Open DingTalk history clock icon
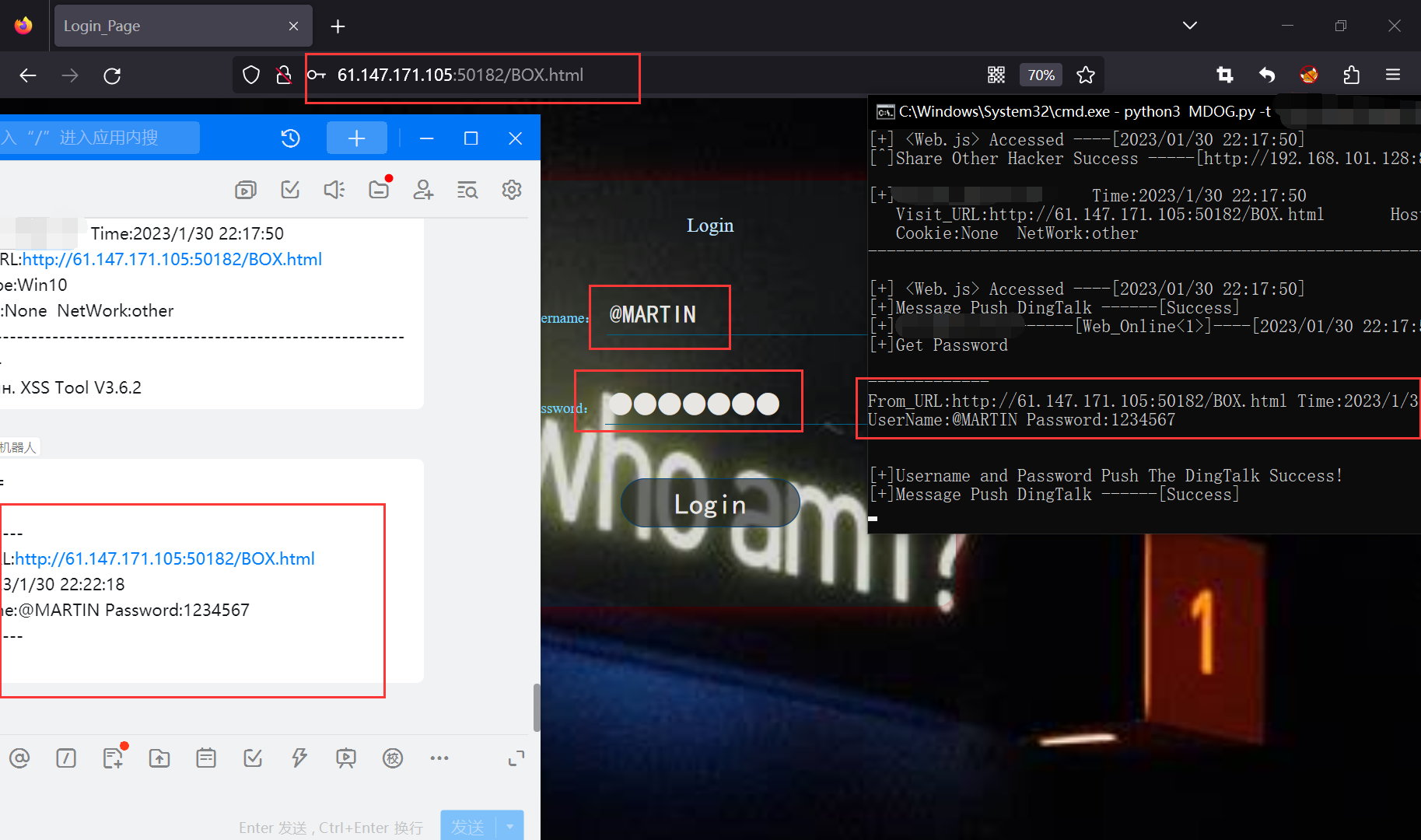1421x840 pixels. (x=290, y=138)
